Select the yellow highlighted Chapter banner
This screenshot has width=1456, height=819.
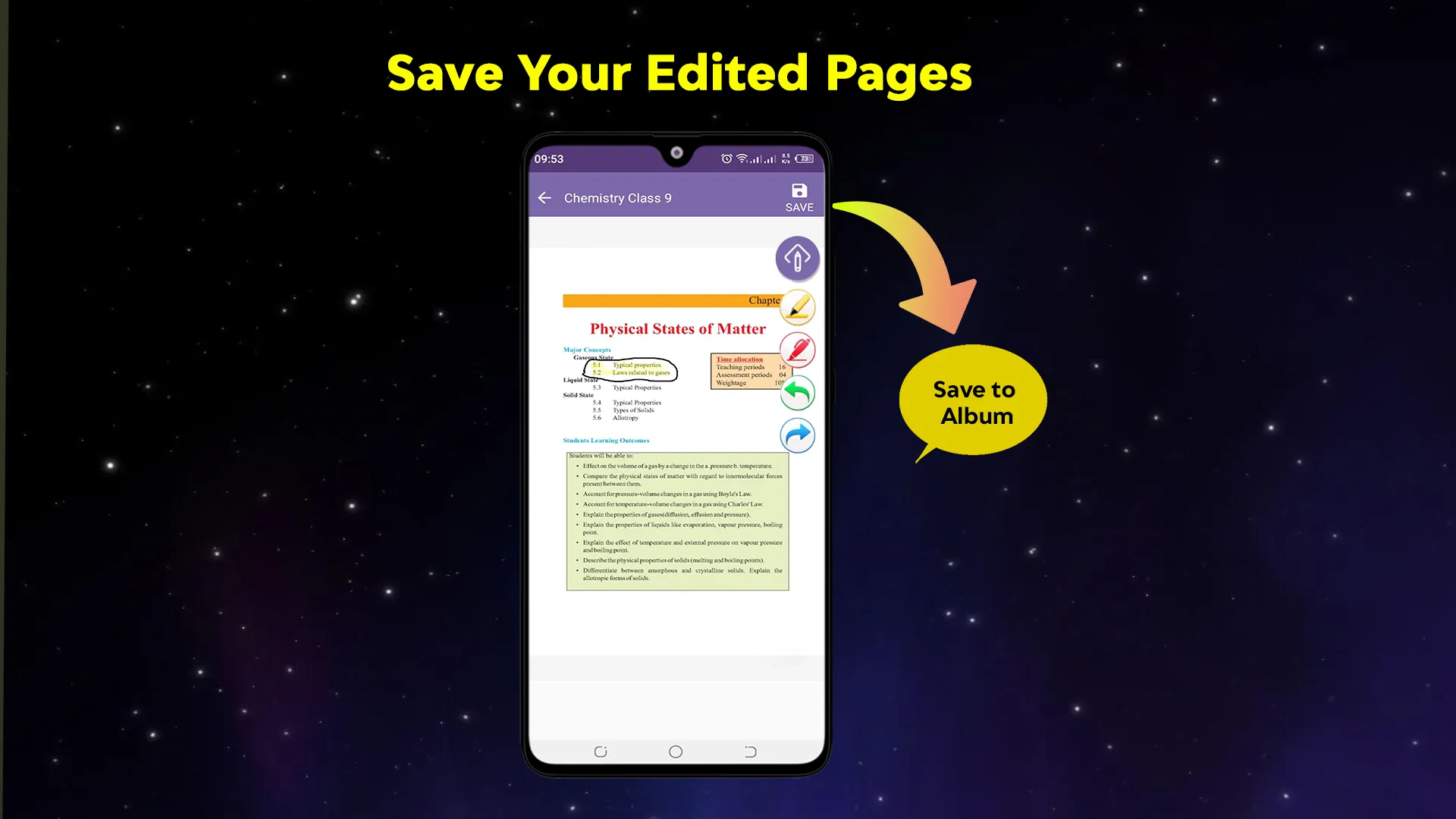(x=675, y=300)
